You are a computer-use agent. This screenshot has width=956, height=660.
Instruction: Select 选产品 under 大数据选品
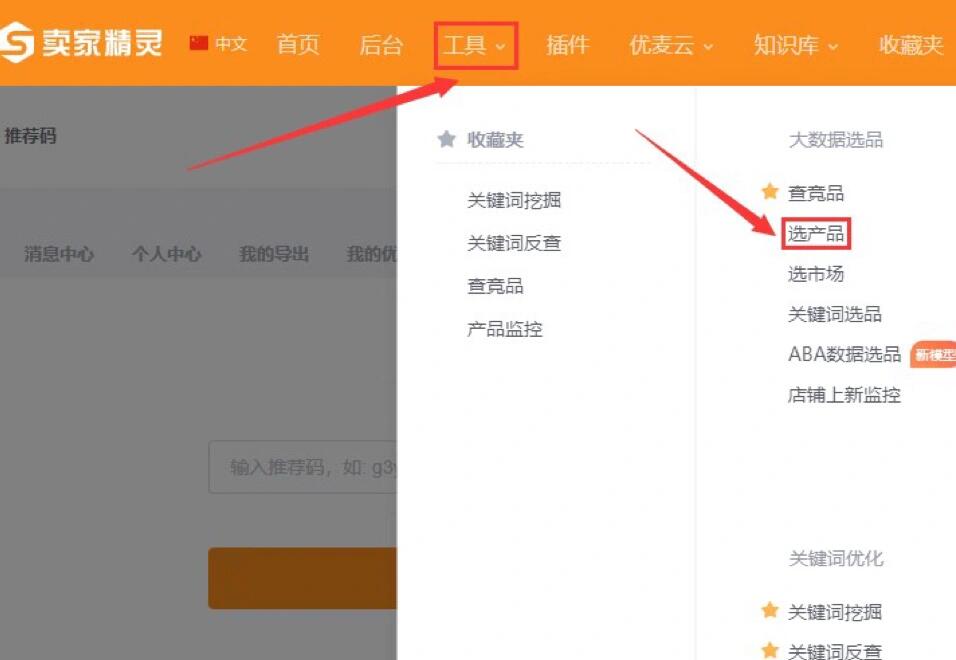815,233
